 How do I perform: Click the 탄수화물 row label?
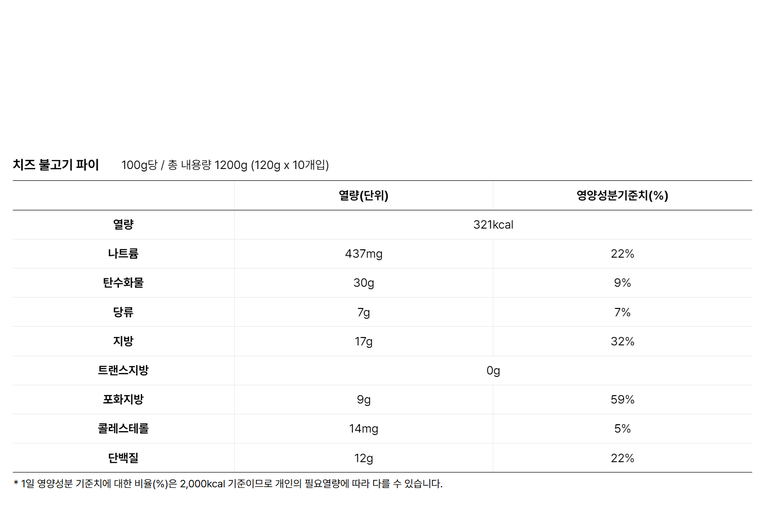pyautogui.click(x=123, y=283)
